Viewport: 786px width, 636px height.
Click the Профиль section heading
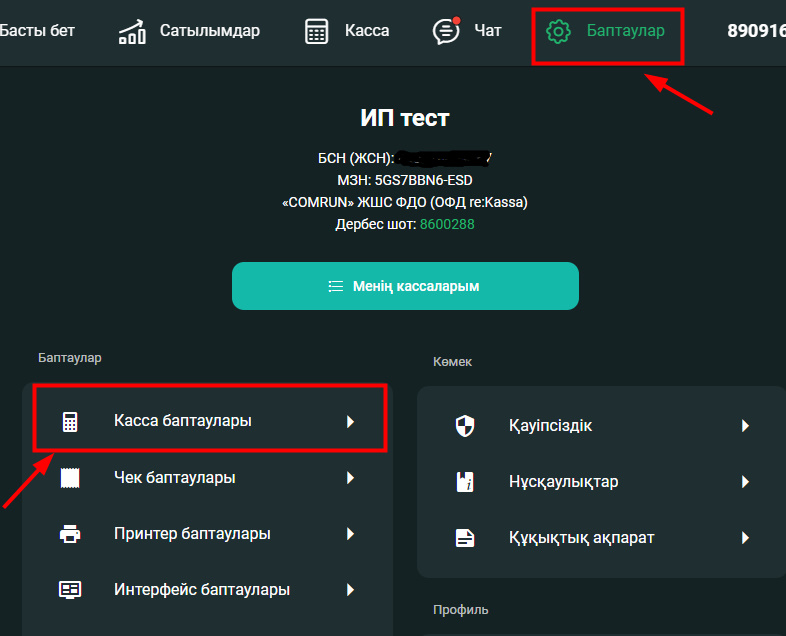click(461, 610)
